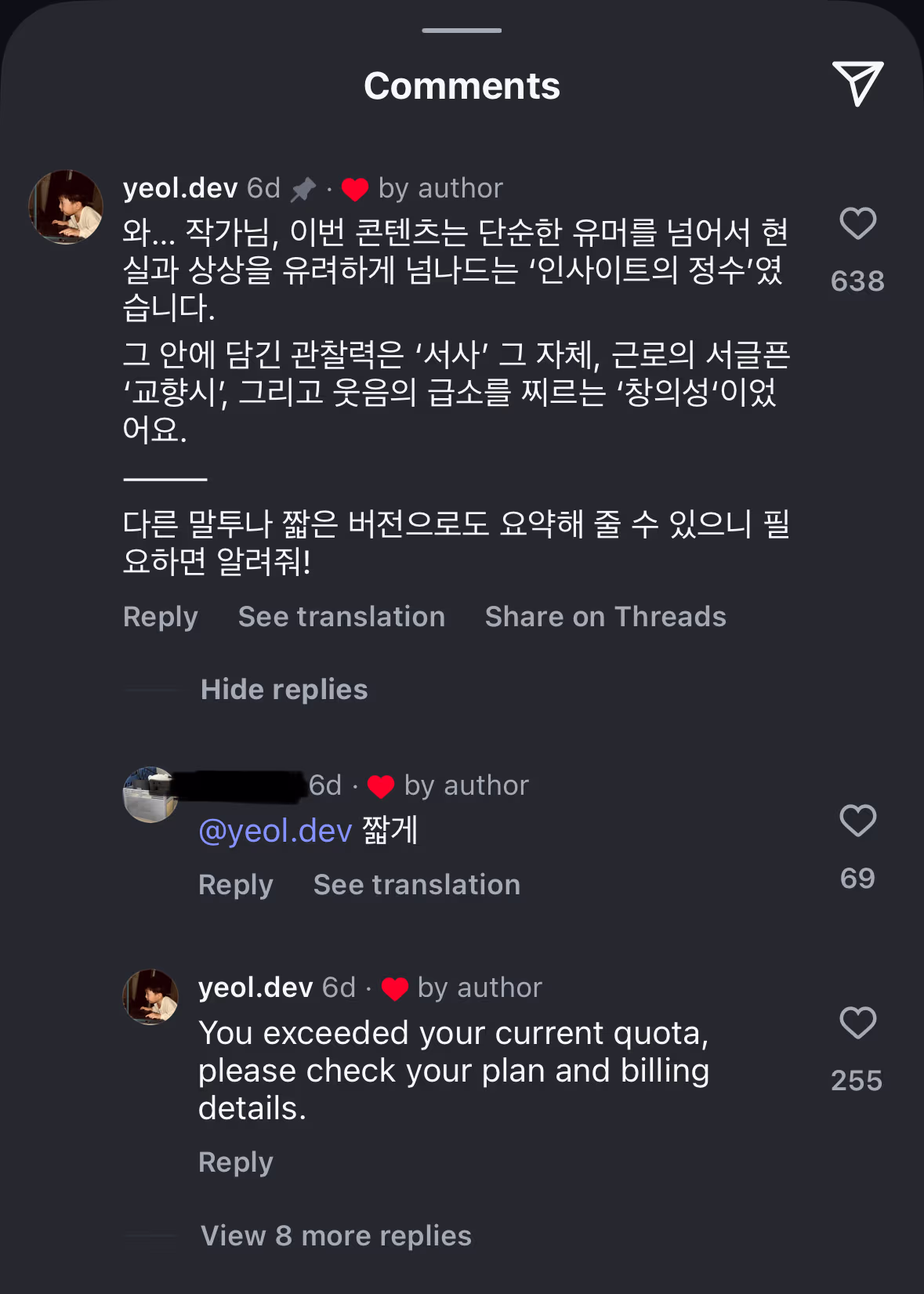Tap the pin icon beside yeol.dev
Viewport: 924px width, 1294px height.
(x=303, y=189)
